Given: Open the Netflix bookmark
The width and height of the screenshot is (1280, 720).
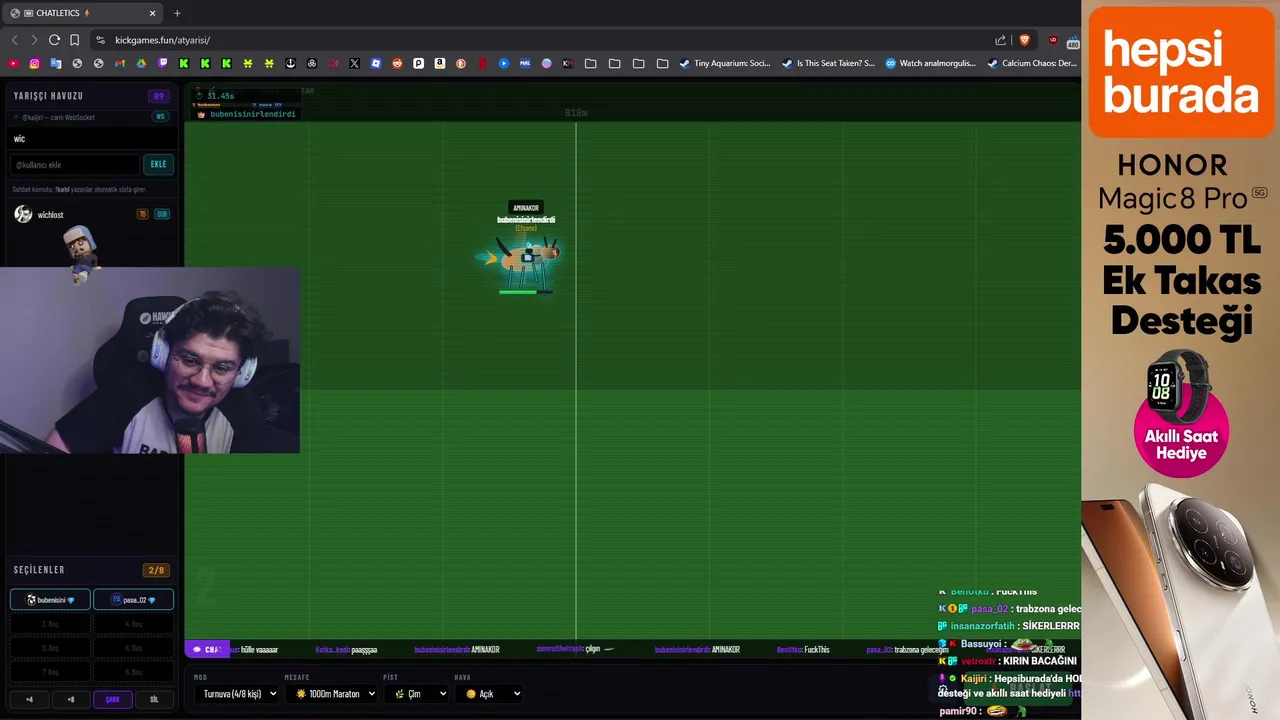Looking at the screenshot, I should coord(483,63).
